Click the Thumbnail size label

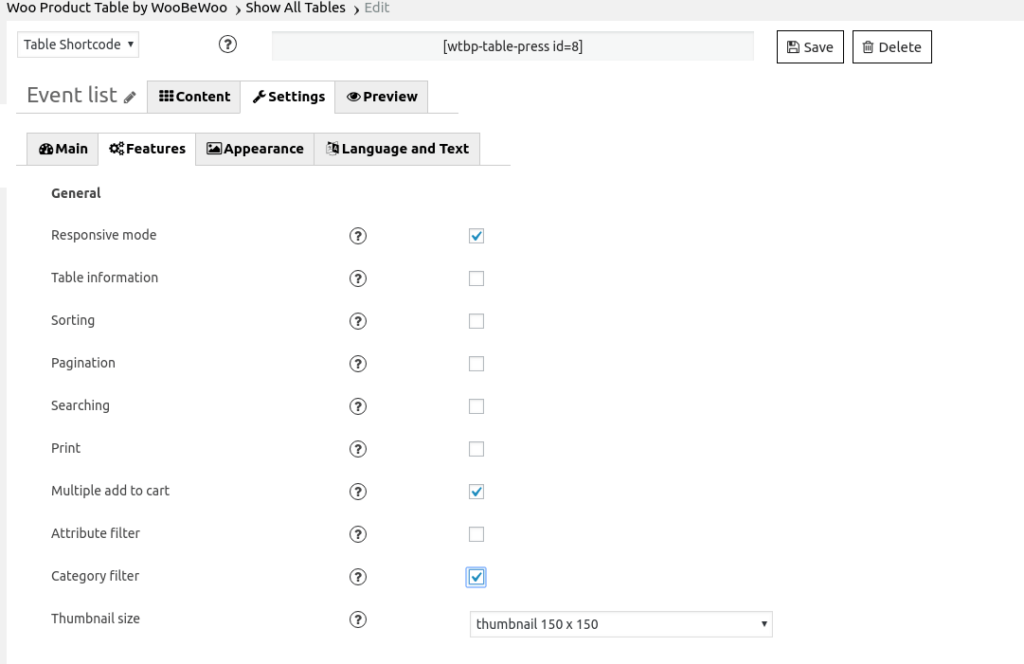pyautogui.click(x=95, y=618)
